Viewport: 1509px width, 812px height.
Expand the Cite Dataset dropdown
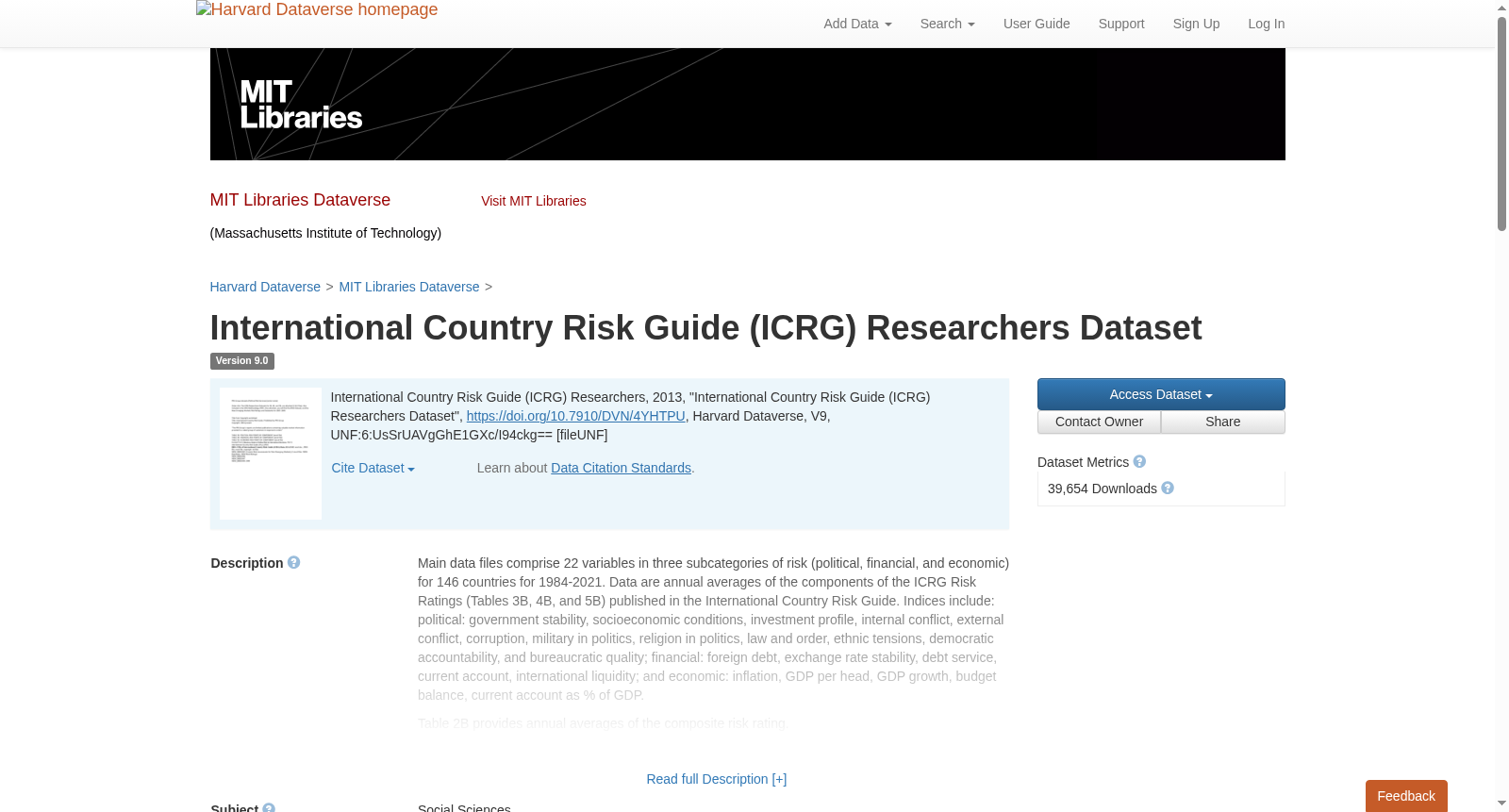pos(373,468)
